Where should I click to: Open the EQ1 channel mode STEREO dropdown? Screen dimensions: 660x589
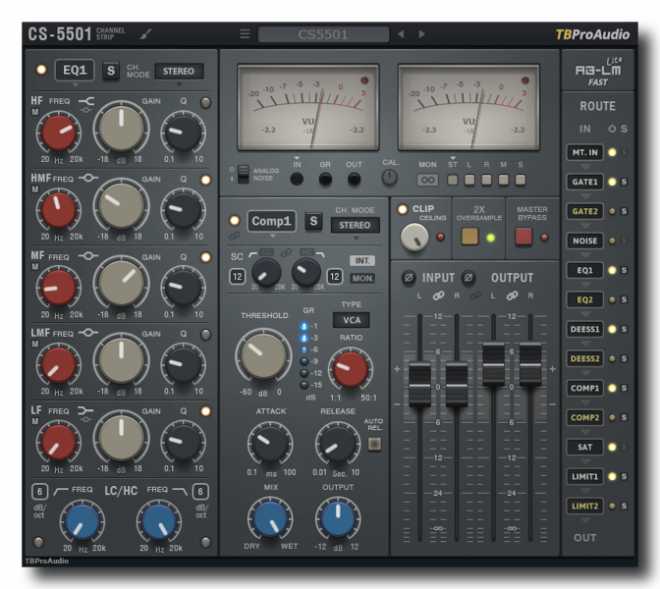[178, 71]
